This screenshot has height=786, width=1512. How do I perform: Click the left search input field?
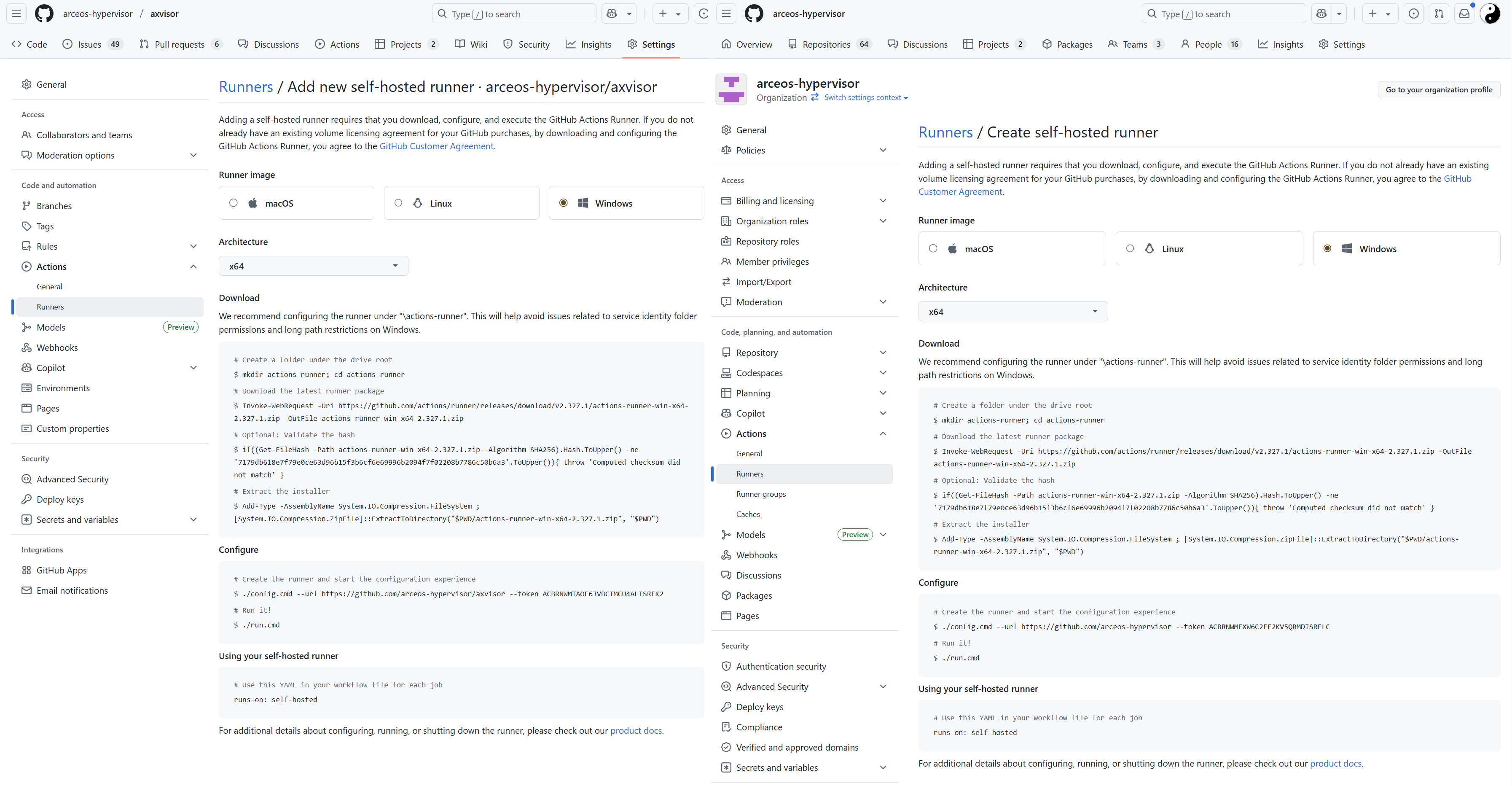(513, 14)
